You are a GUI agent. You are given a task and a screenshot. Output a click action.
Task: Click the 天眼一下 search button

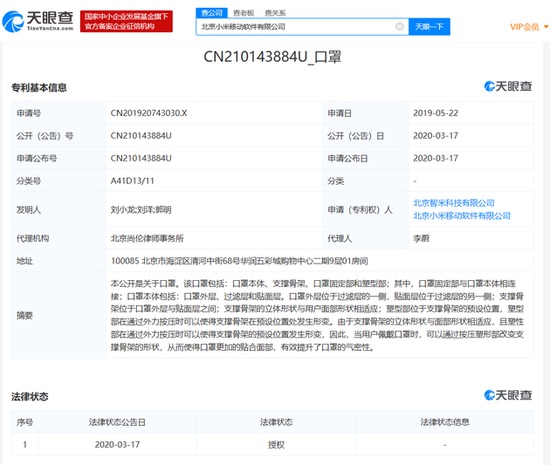(429, 27)
